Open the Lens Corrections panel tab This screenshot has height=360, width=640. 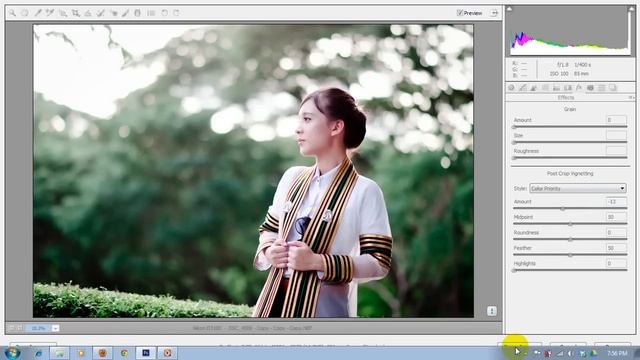coord(568,88)
